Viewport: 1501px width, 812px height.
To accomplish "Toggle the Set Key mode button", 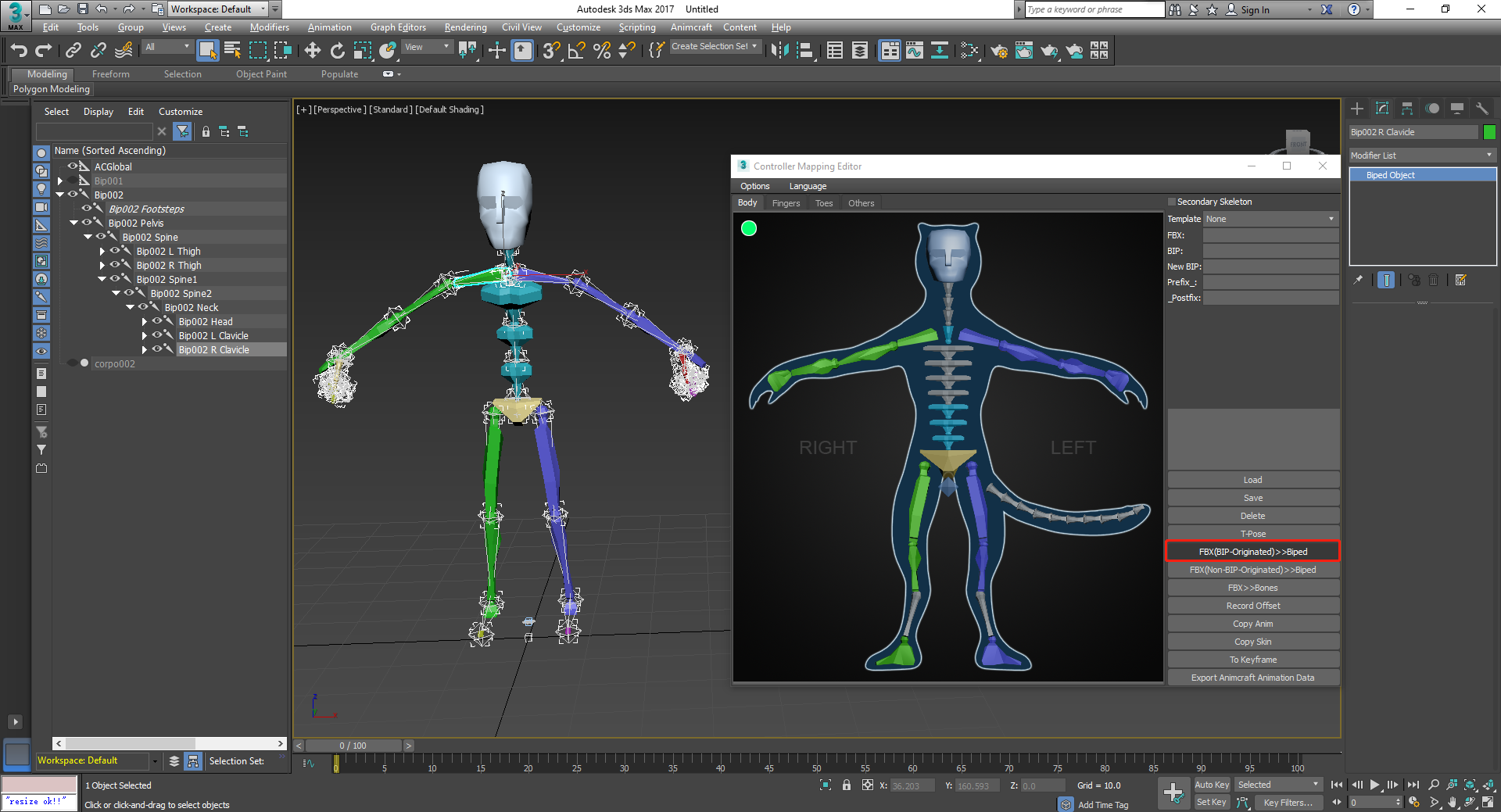I will click(x=1212, y=802).
